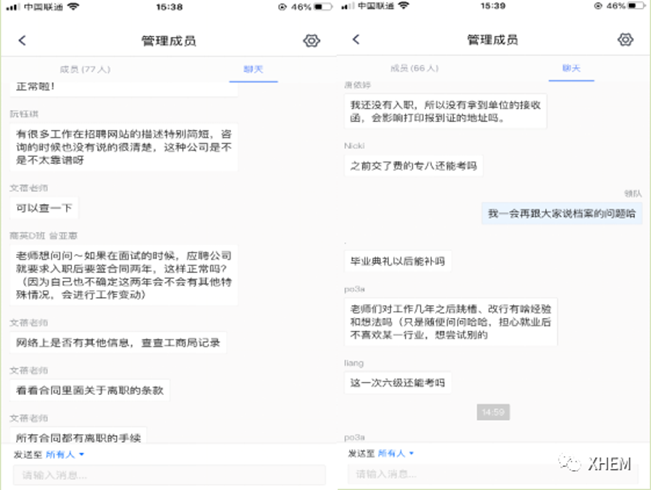Click the WeChat logo beside XHEM watermark
Screen dimensions: 651x490
click(569, 464)
